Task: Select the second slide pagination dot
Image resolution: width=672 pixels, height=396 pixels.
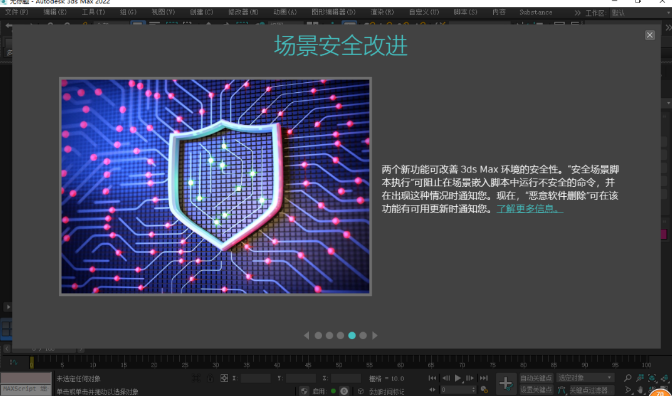Action: pos(329,335)
